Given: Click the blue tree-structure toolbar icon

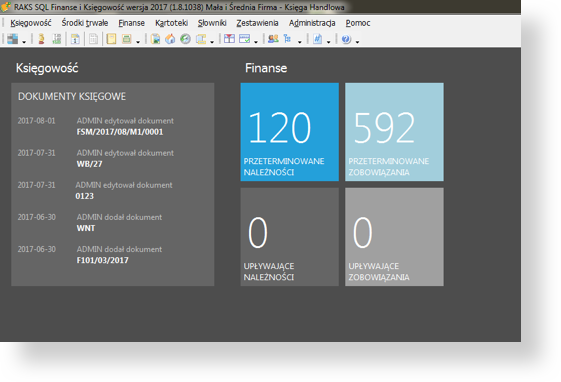Looking at the screenshot, I should [287, 39].
